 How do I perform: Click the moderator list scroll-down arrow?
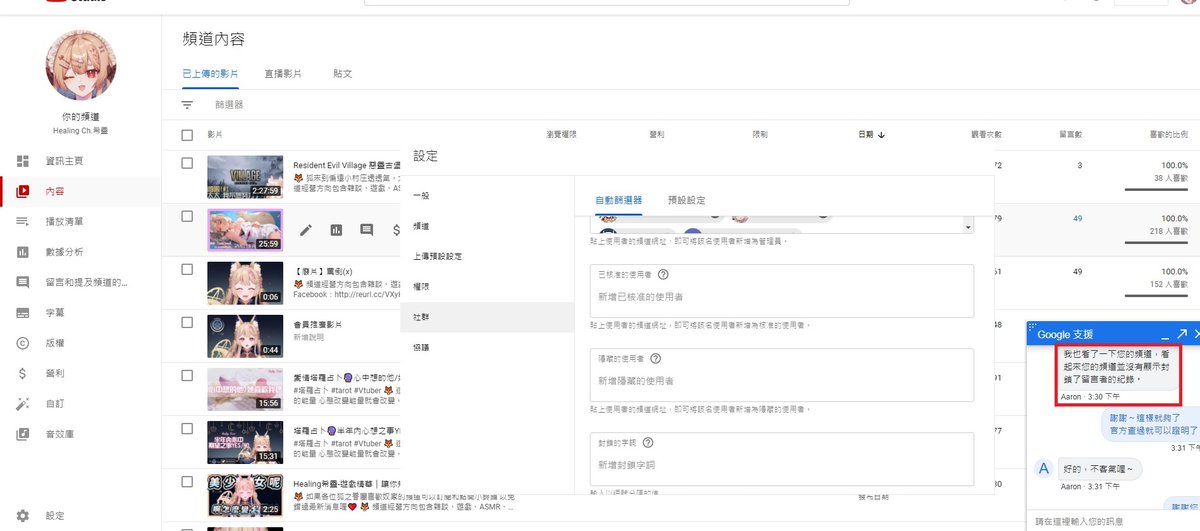coord(967,227)
